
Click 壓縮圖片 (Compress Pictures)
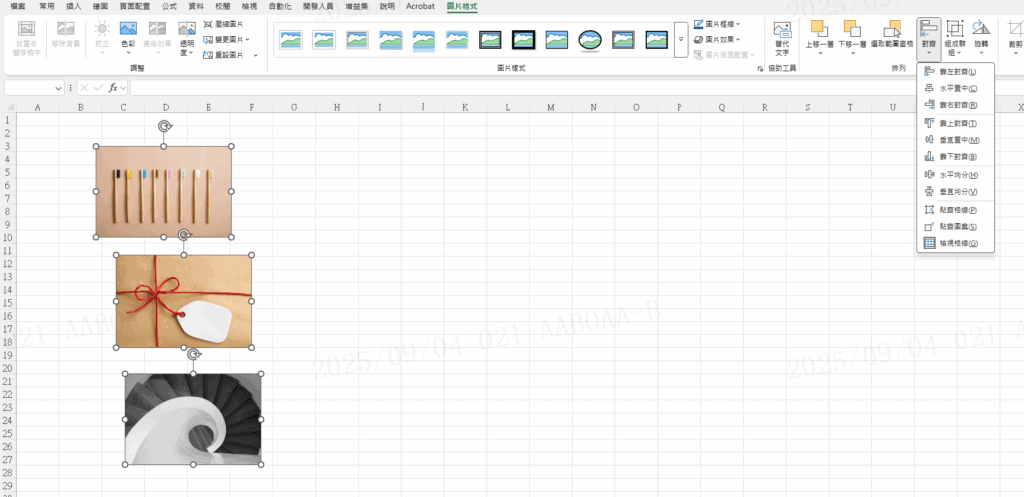(223, 24)
